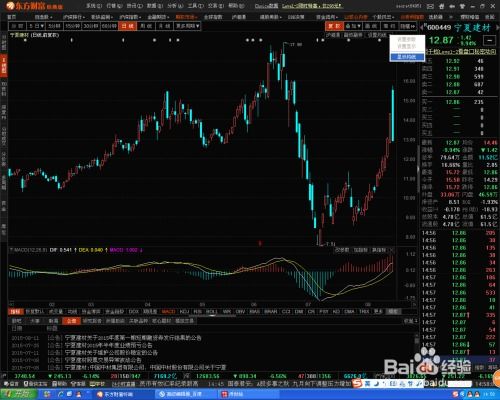The image size is (500, 400).
Task: Open the 帮助 menu
Action: 236,6
